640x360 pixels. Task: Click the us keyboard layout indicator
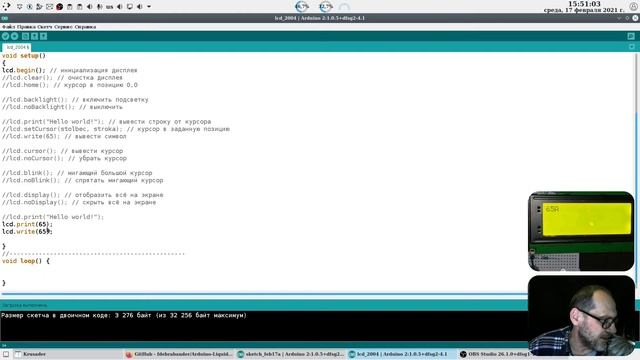click(109, 7)
